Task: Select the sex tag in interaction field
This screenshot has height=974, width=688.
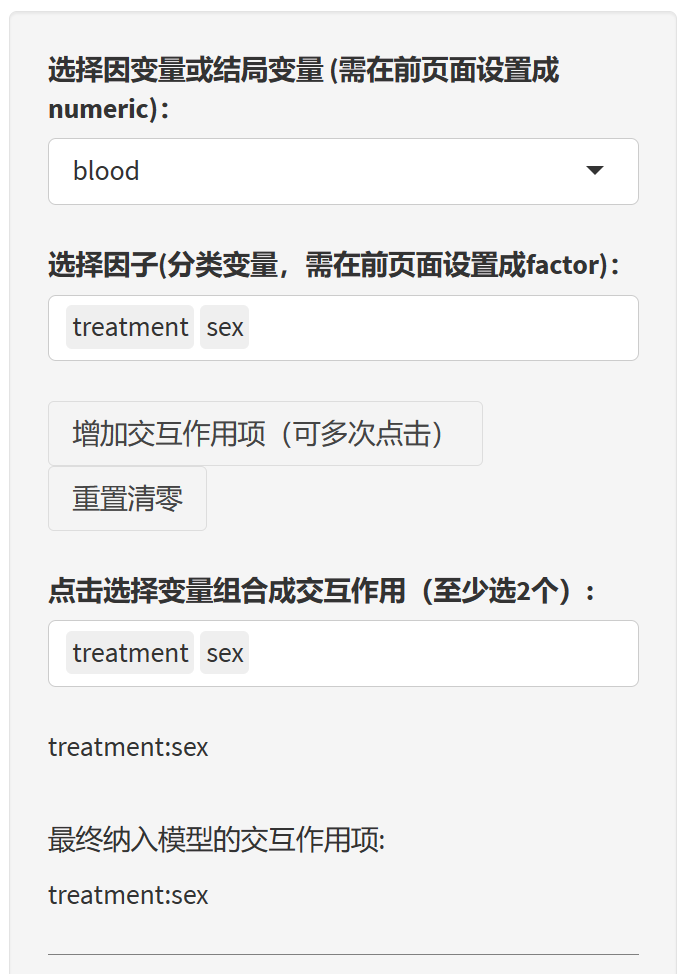Action: click(225, 653)
